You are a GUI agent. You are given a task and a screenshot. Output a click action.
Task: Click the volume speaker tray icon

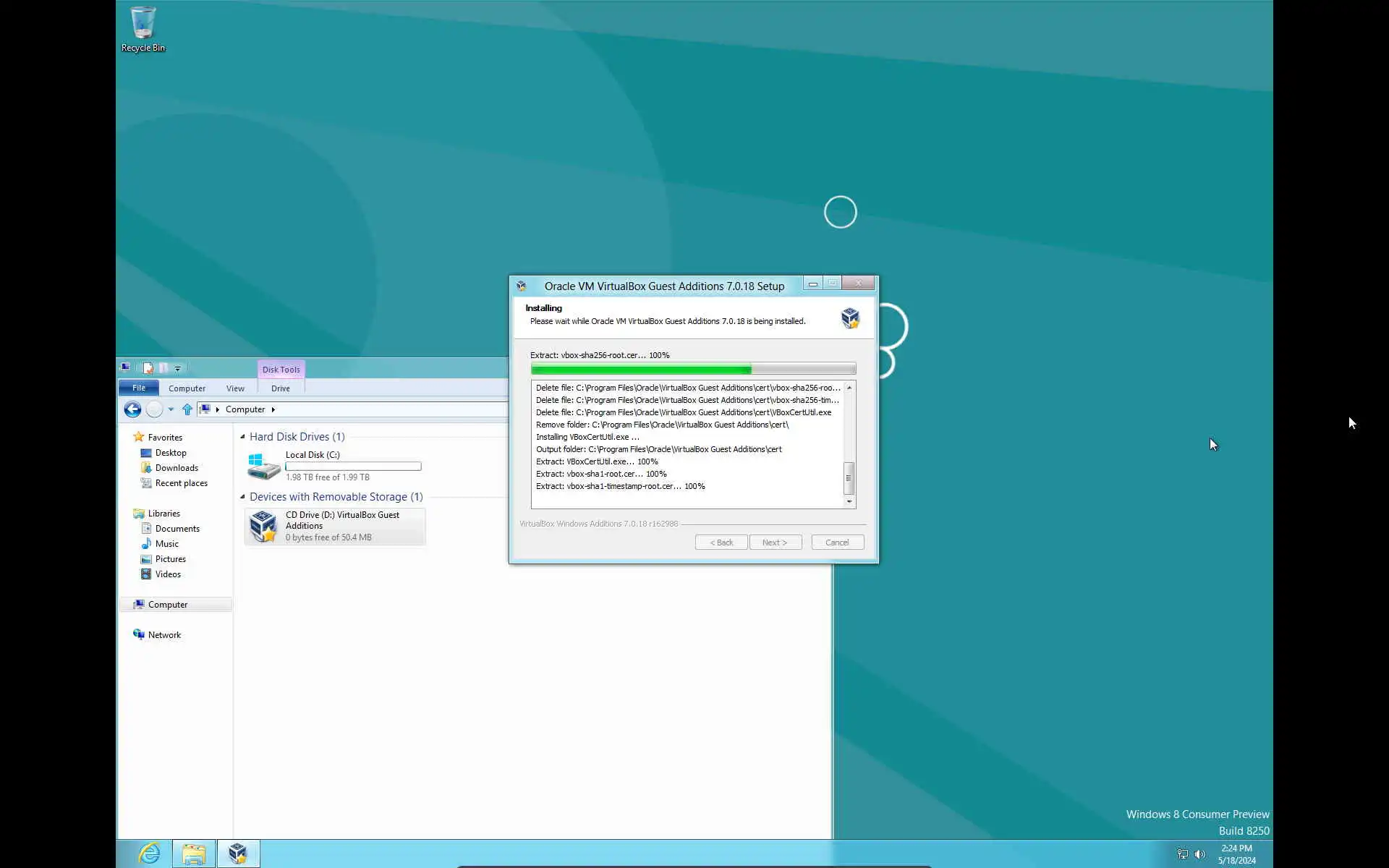click(x=1200, y=854)
